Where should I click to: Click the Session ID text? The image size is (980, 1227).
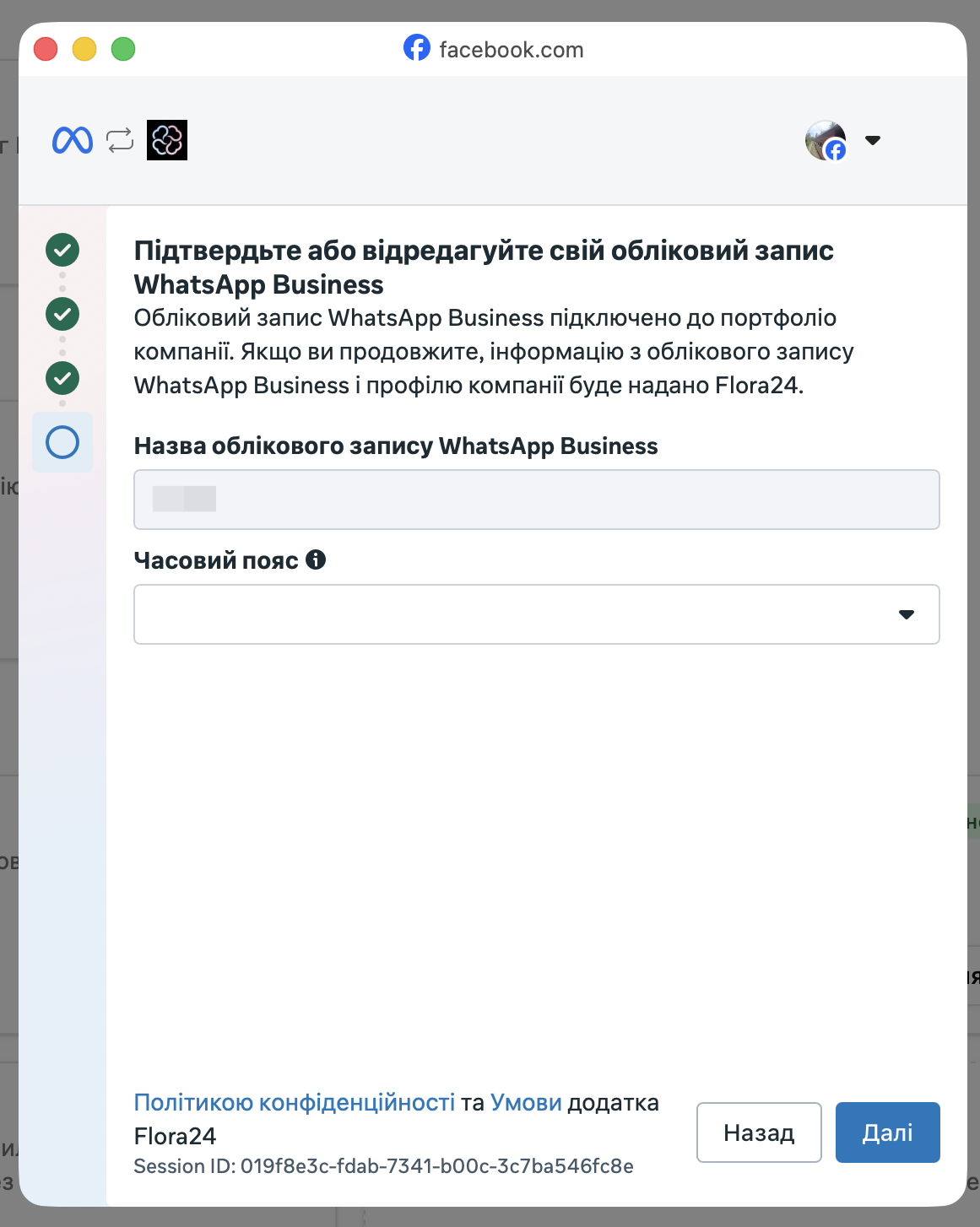point(384,1166)
